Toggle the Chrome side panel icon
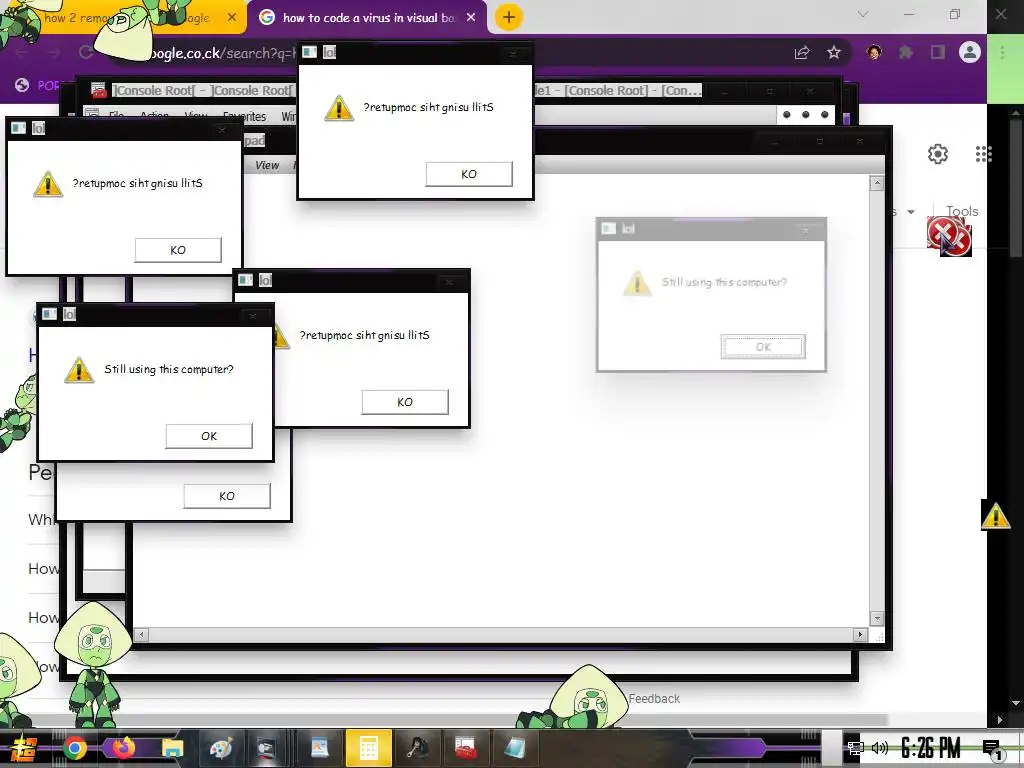The height and width of the screenshot is (768, 1024). [937, 52]
